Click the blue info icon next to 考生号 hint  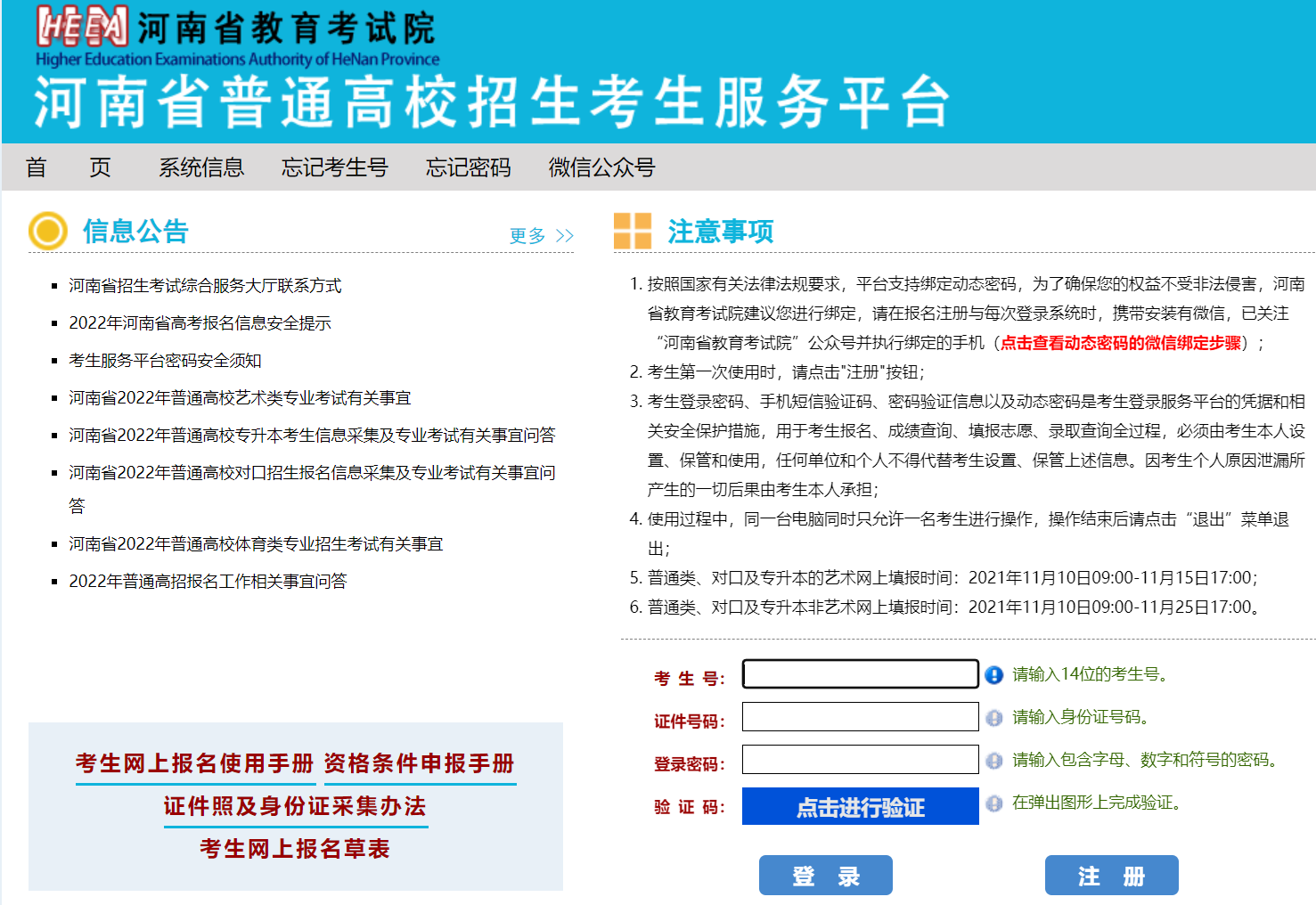point(994,675)
